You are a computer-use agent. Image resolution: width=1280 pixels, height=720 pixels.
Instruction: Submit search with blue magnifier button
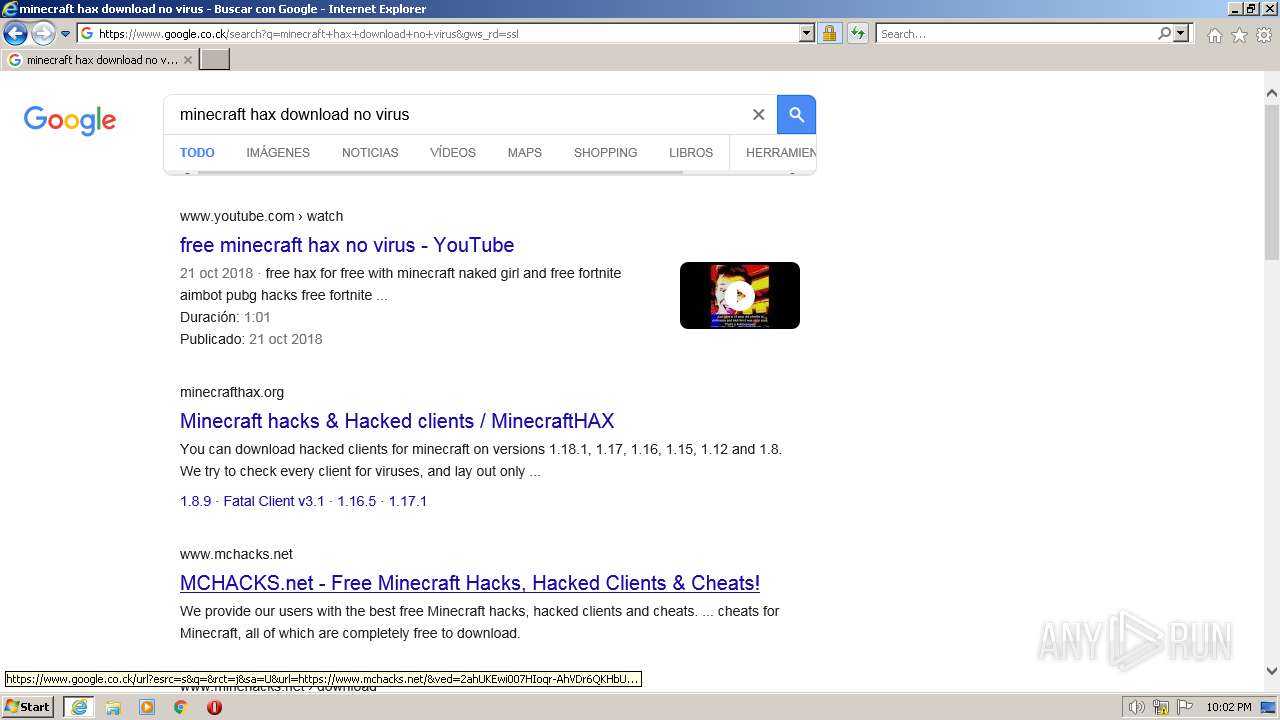[797, 114]
